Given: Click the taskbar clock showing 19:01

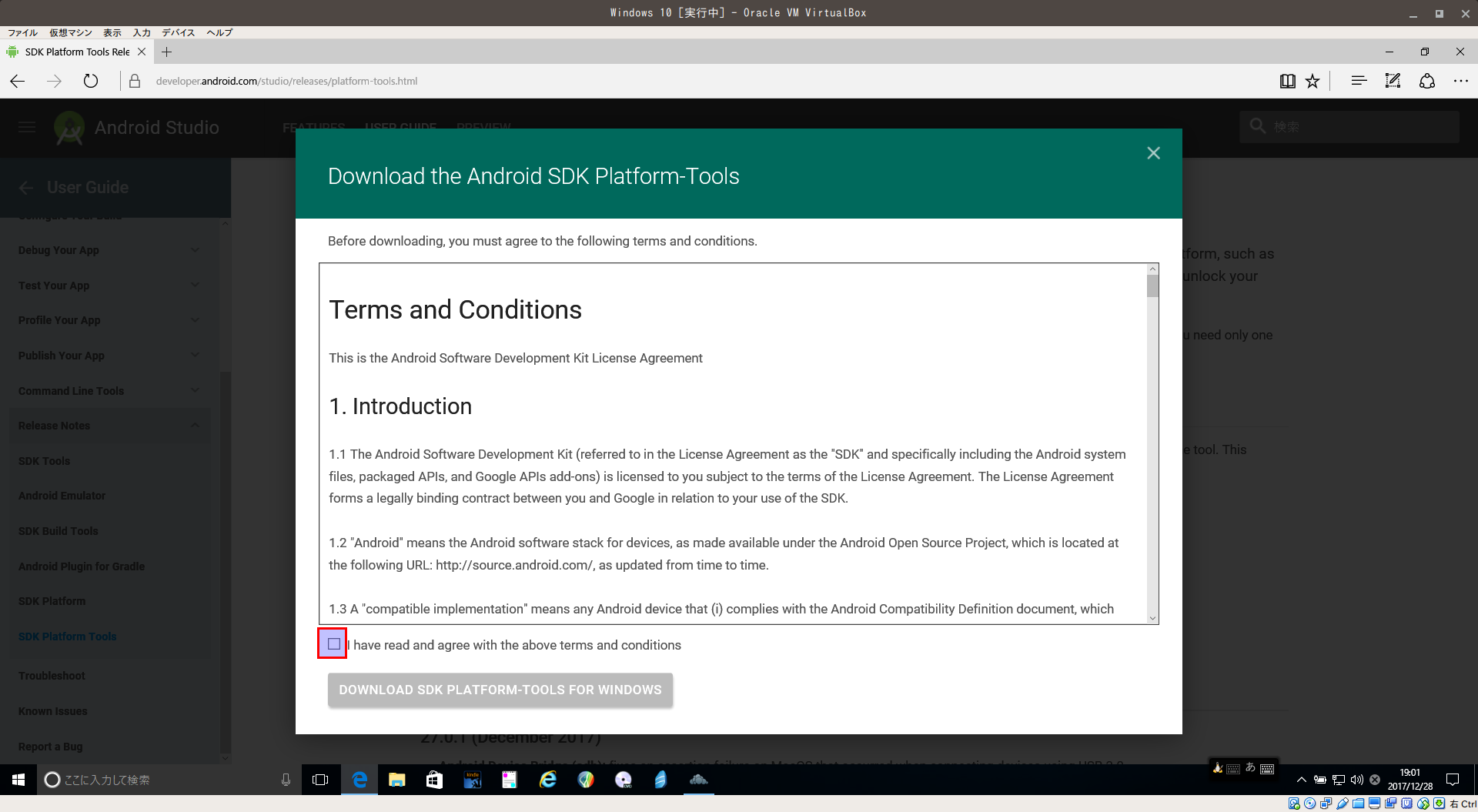Looking at the screenshot, I should coord(1410,780).
